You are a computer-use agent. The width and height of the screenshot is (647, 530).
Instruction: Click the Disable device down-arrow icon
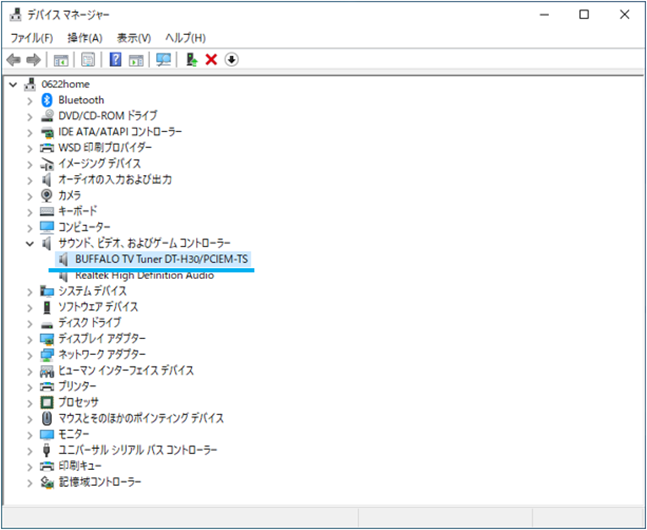[231, 60]
